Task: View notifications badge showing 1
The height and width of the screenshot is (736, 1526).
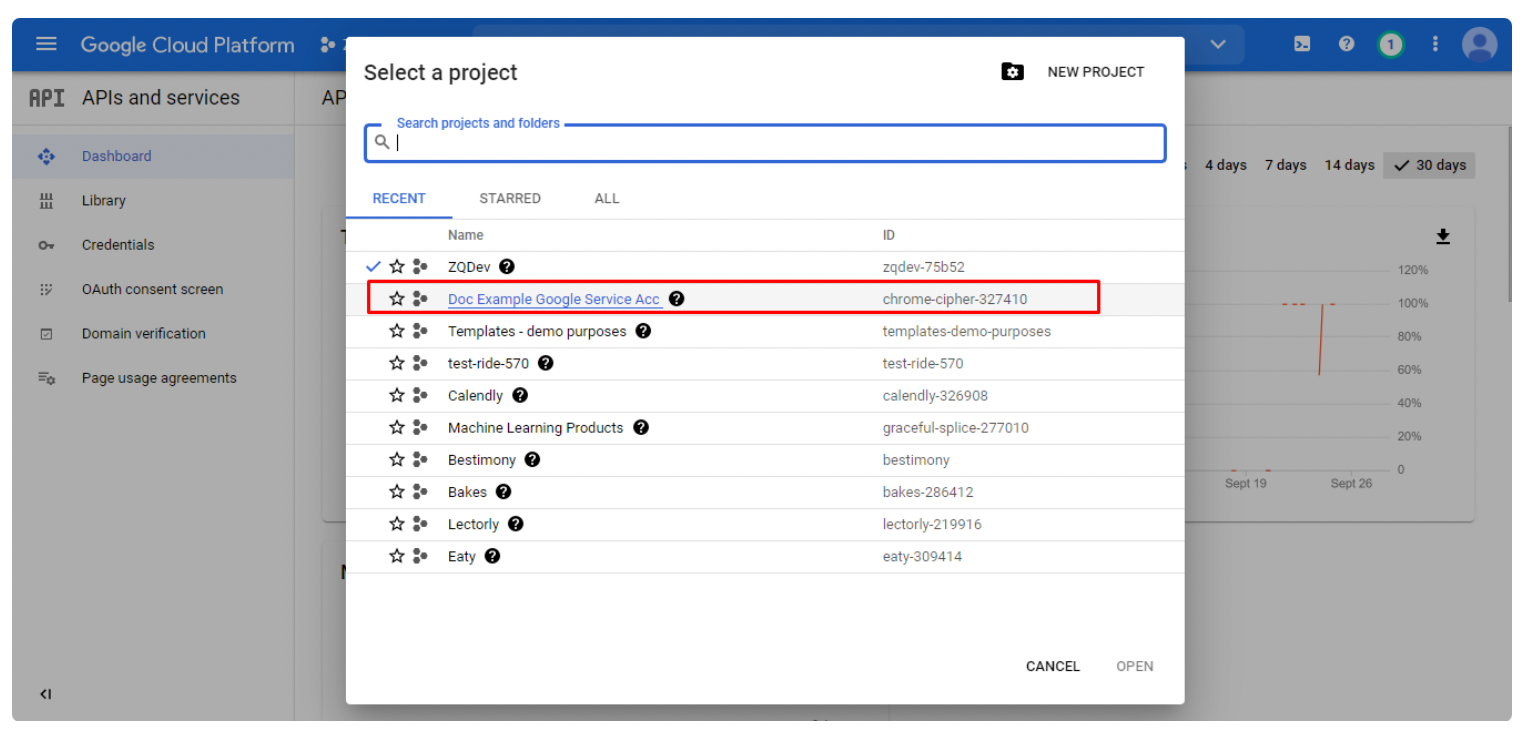Action: click(x=1390, y=45)
